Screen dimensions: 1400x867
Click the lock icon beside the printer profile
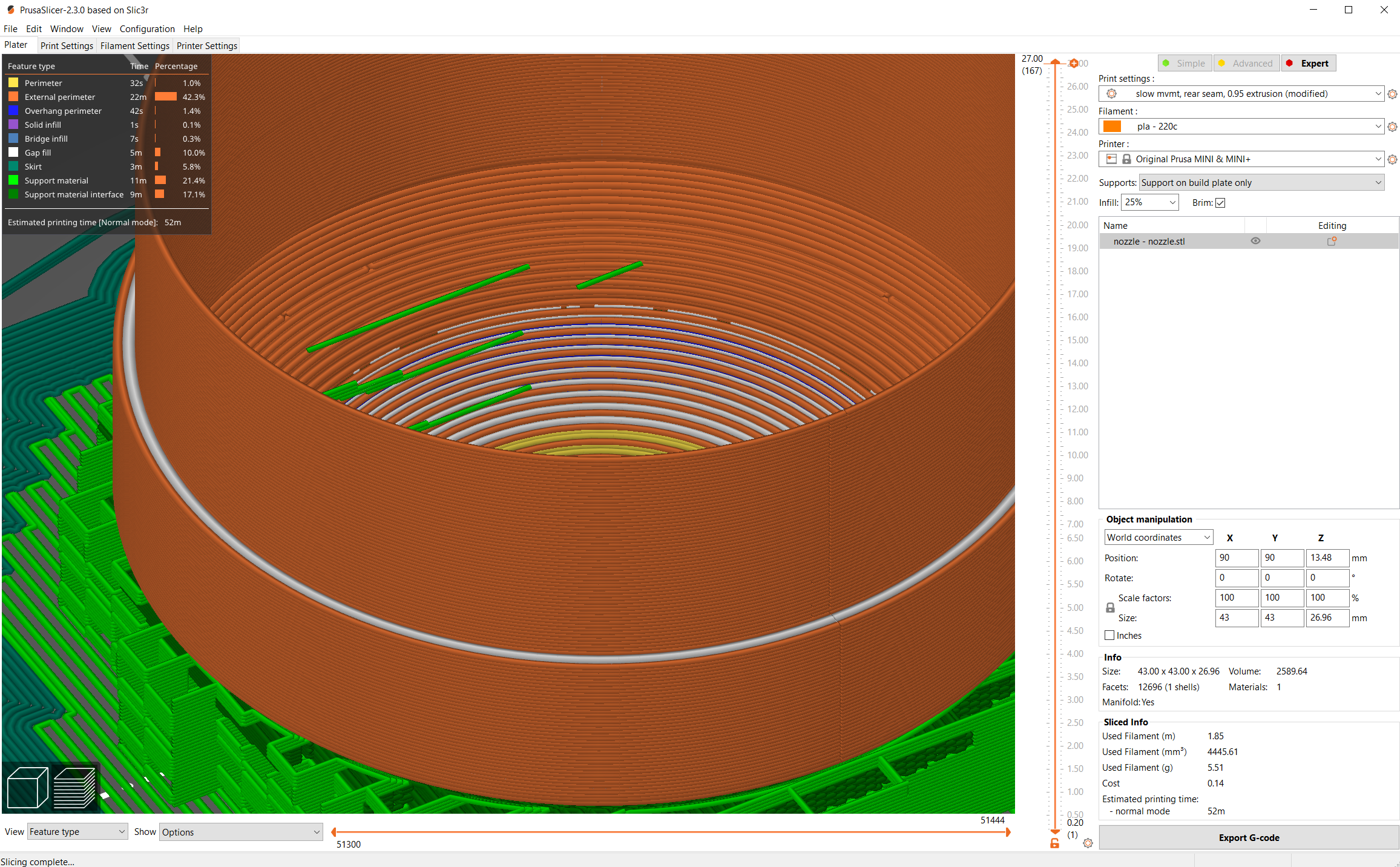[1126, 159]
